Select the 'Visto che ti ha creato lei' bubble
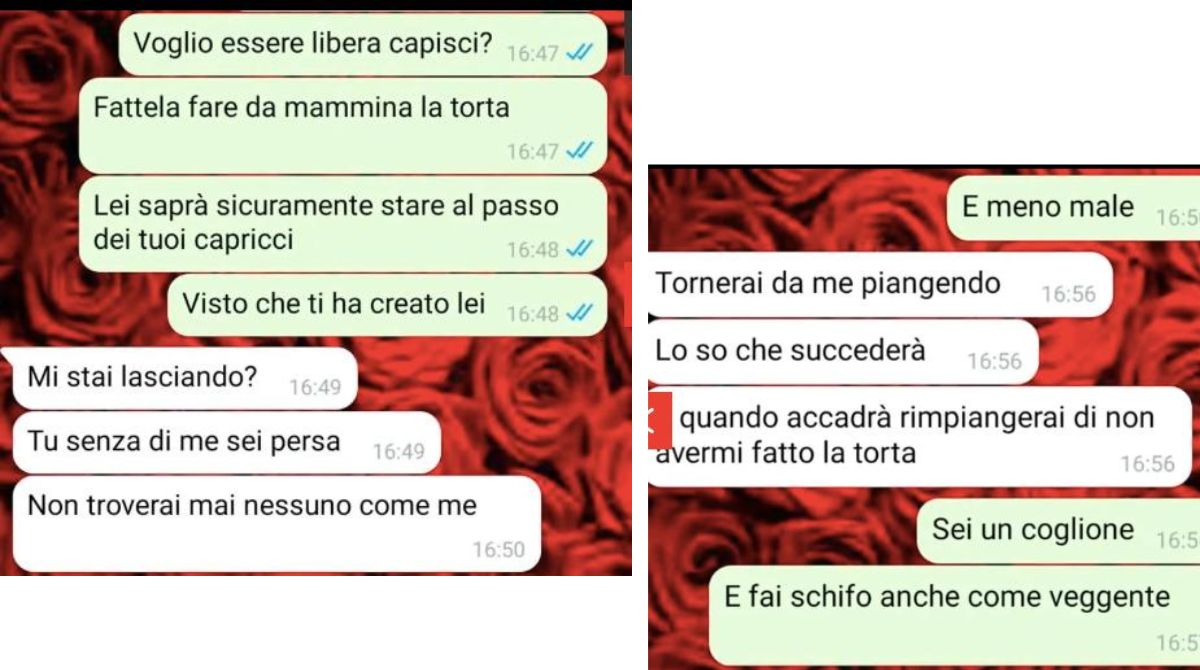This screenshot has width=1200, height=670. click(387, 306)
